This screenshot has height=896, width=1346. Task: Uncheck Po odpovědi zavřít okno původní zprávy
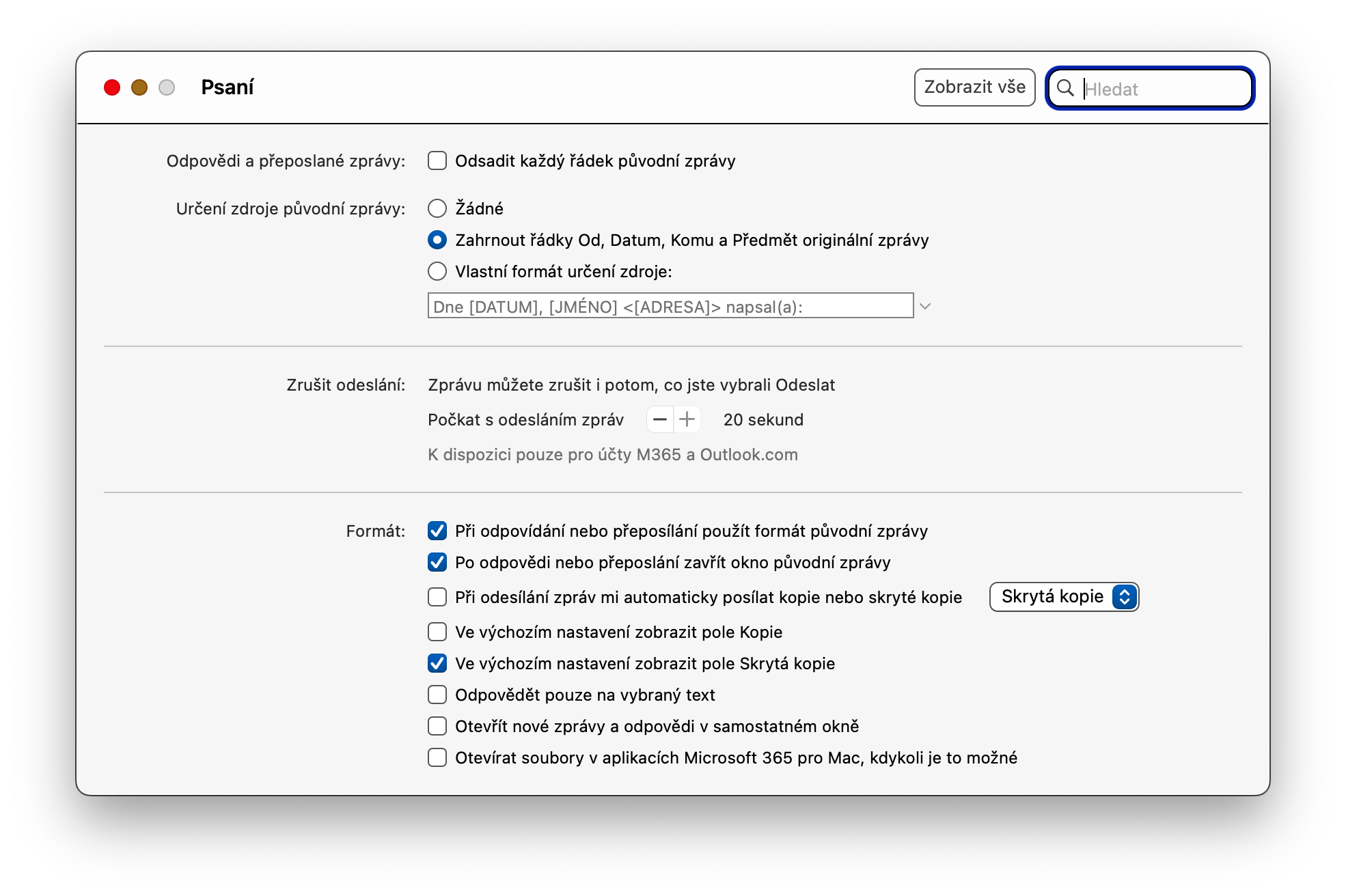click(x=437, y=563)
